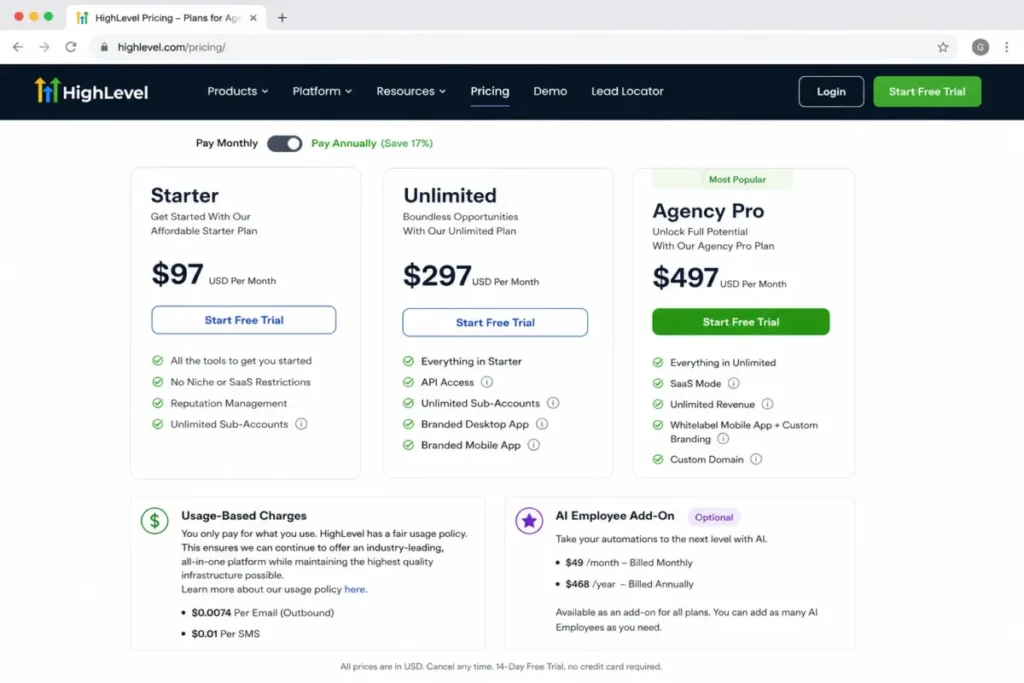Show info icon for Custom Domain

coord(756,459)
